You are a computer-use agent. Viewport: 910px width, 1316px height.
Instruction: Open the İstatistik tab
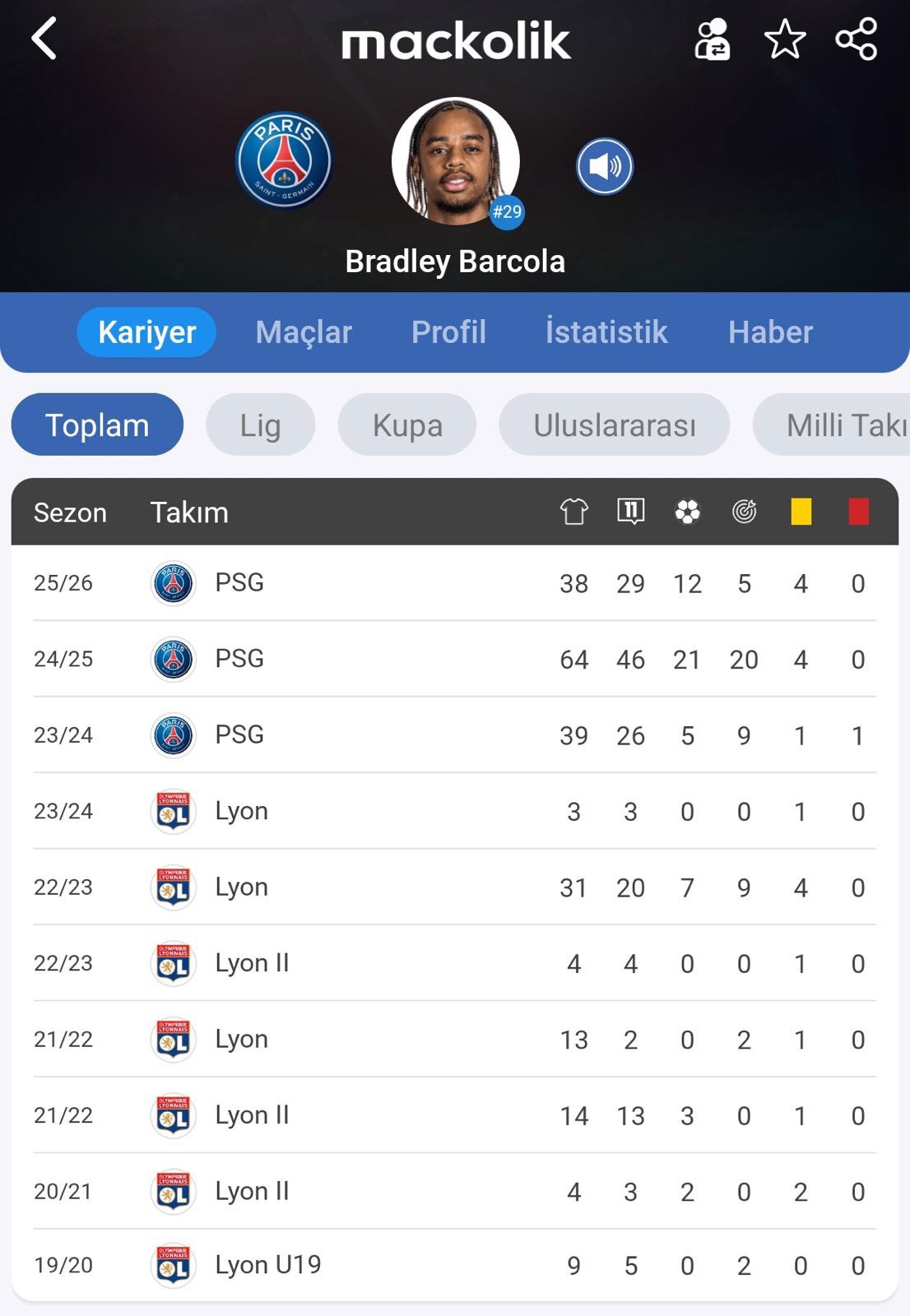tap(606, 332)
